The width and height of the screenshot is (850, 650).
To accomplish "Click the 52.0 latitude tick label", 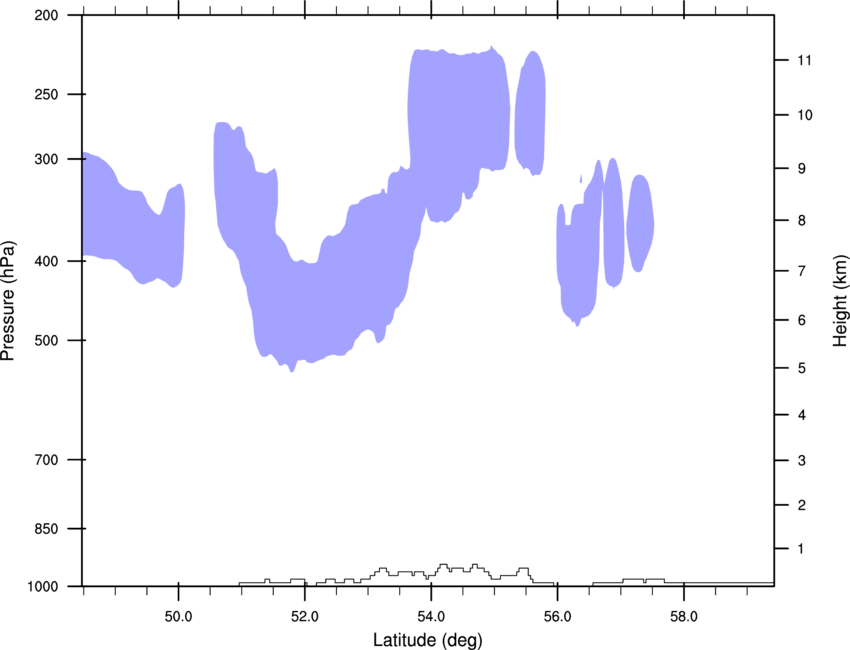I will [x=305, y=617].
